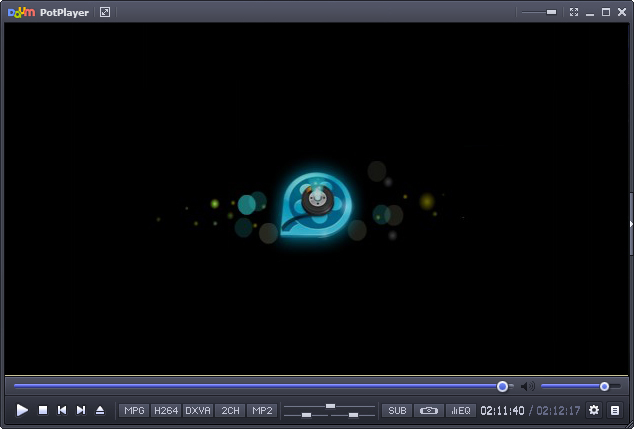Click the seek bar progress handle
The height and width of the screenshot is (429, 634).
pyautogui.click(x=503, y=387)
